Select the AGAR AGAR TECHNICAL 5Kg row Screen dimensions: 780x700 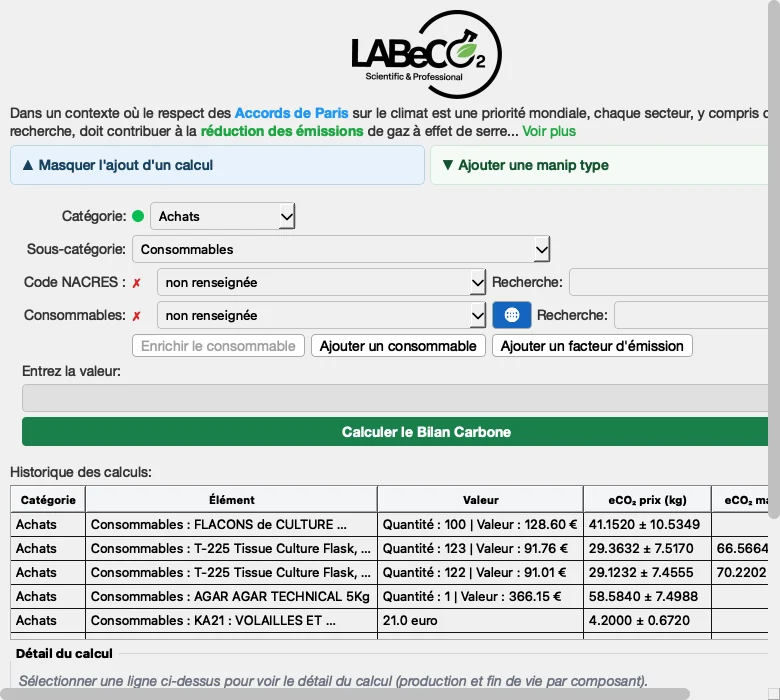pyautogui.click(x=389, y=596)
